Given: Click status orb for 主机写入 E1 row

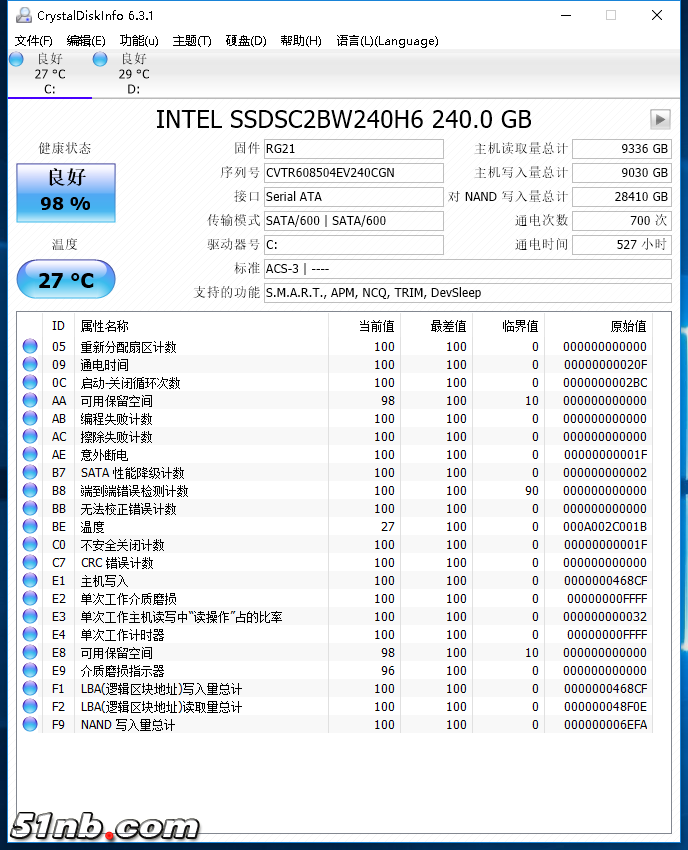Looking at the screenshot, I should point(30,581).
